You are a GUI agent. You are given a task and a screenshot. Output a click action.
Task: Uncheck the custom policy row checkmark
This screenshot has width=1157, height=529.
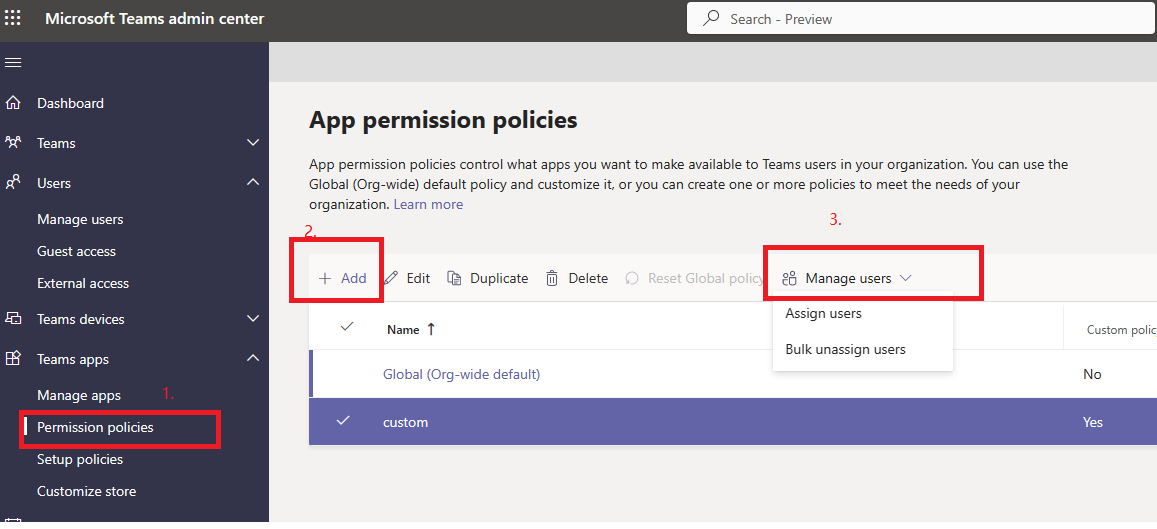343,421
